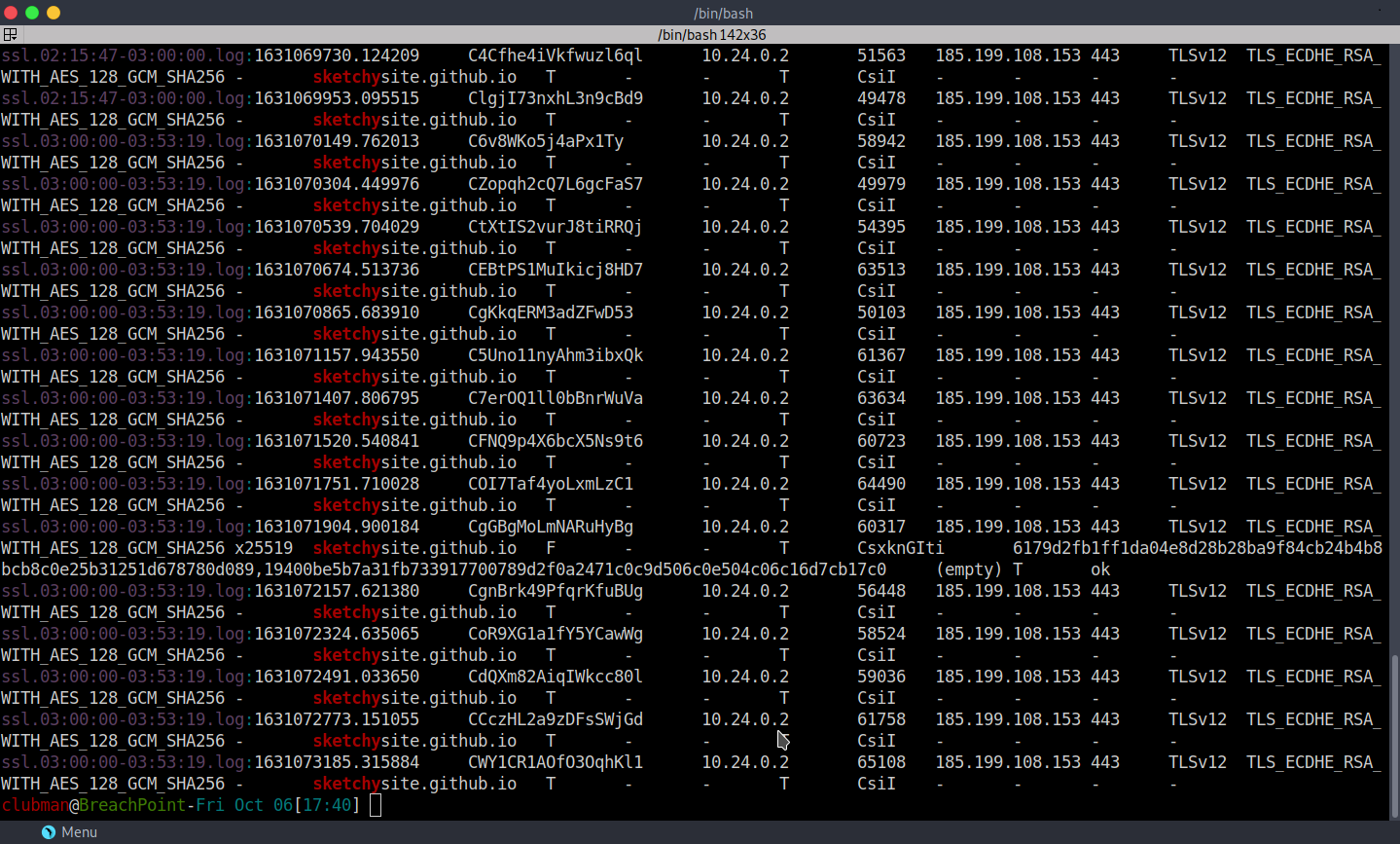Click timestamp 1631069953.095515
1400x844 pixels.
click(x=337, y=98)
